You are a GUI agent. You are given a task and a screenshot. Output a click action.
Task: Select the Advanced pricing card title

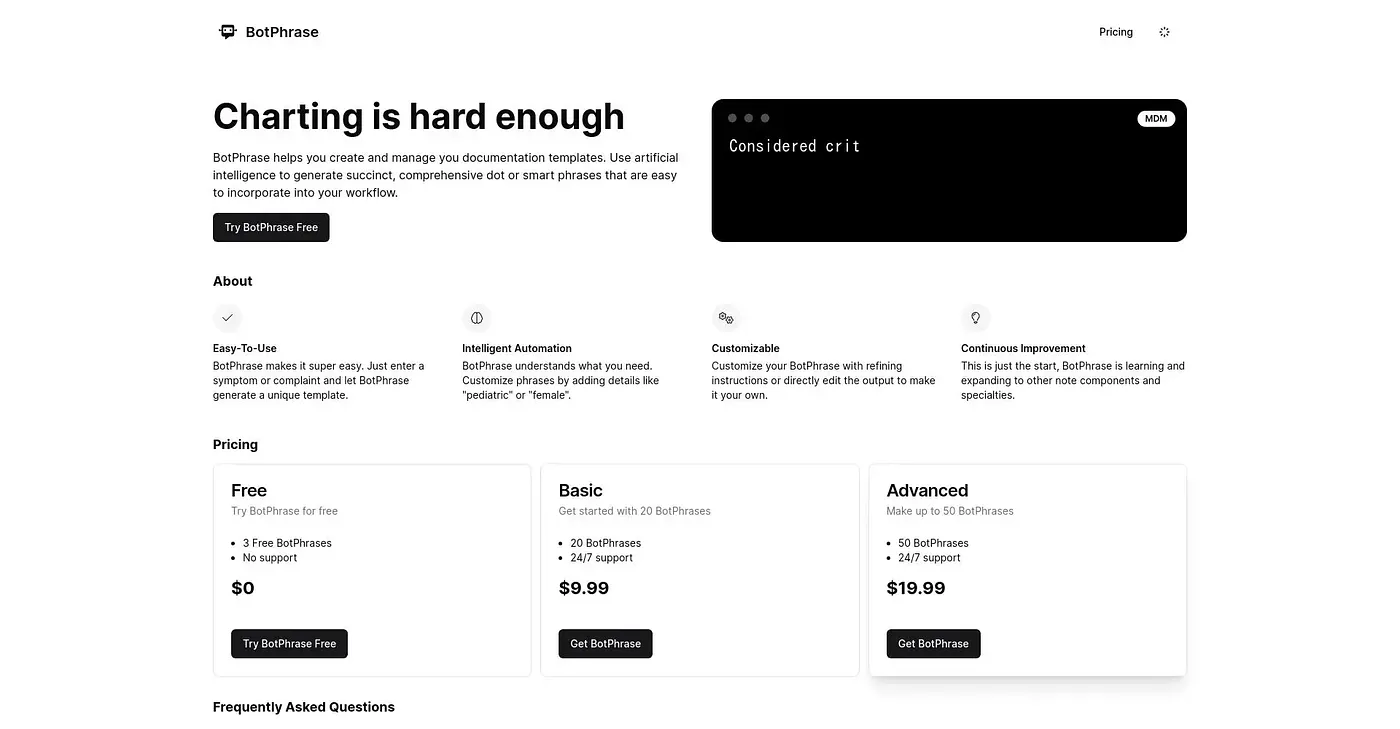[927, 490]
